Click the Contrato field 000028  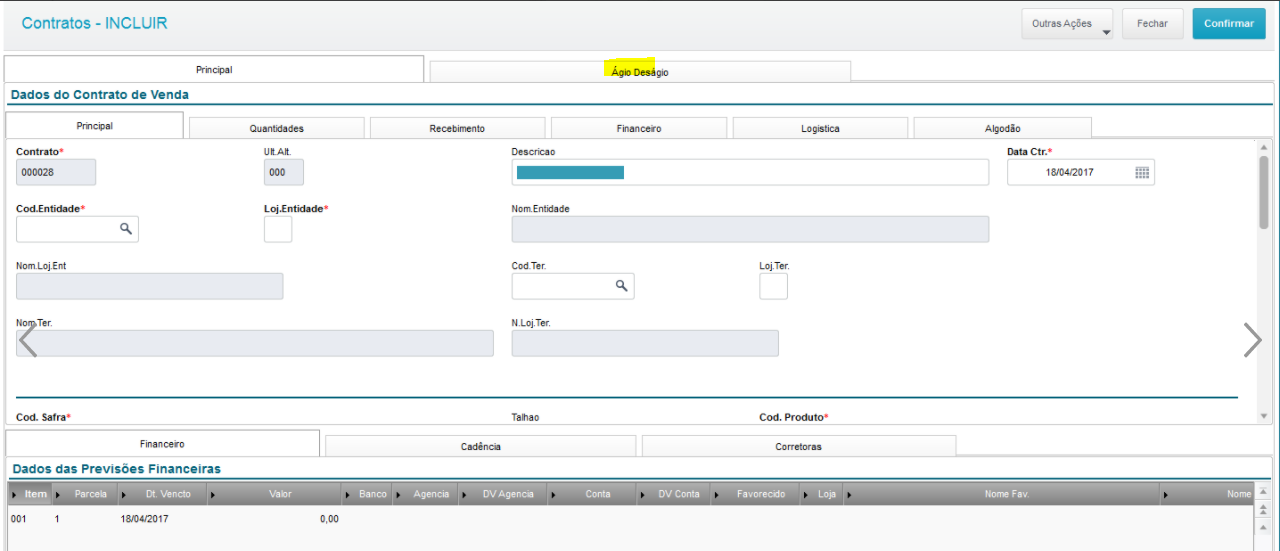(x=56, y=172)
